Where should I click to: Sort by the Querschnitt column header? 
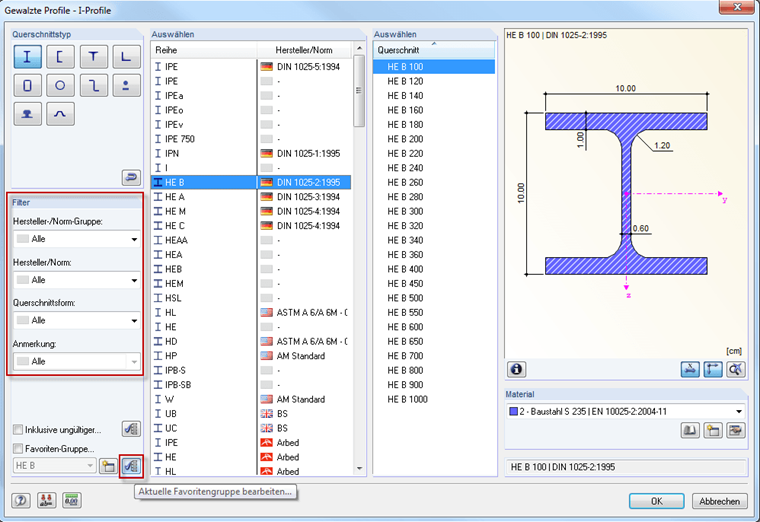coord(434,50)
